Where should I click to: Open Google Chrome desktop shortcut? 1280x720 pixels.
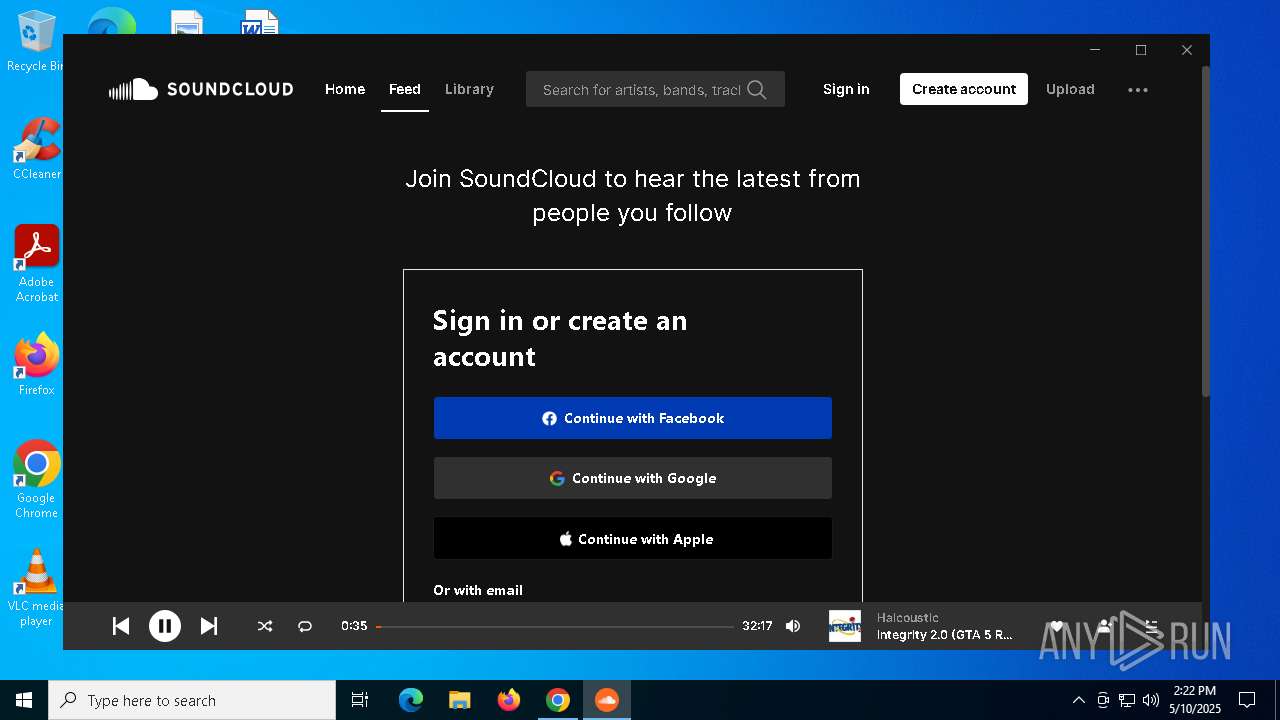(x=37, y=479)
